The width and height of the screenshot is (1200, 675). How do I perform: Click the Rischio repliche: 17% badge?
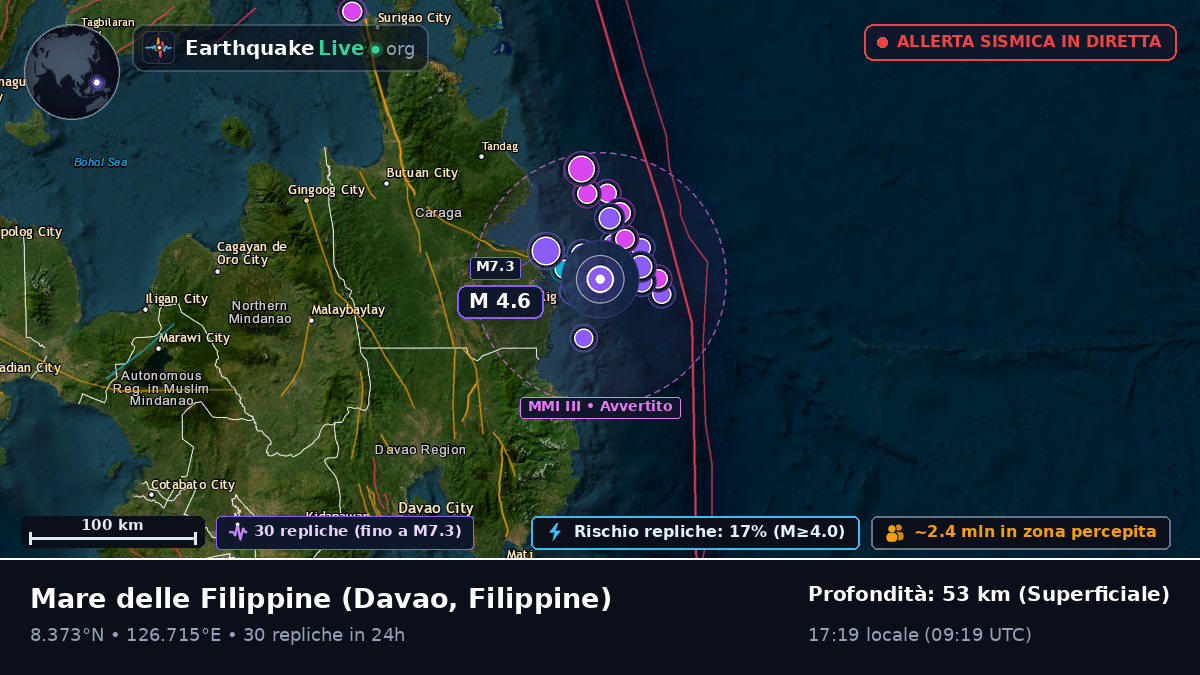tap(695, 532)
